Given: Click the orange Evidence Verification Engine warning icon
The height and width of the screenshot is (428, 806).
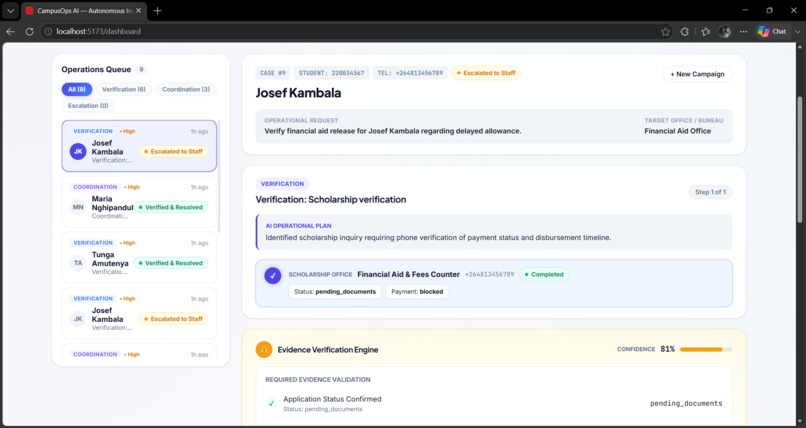Looking at the screenshot, I should pyautogui.click(x=264, y=349).
